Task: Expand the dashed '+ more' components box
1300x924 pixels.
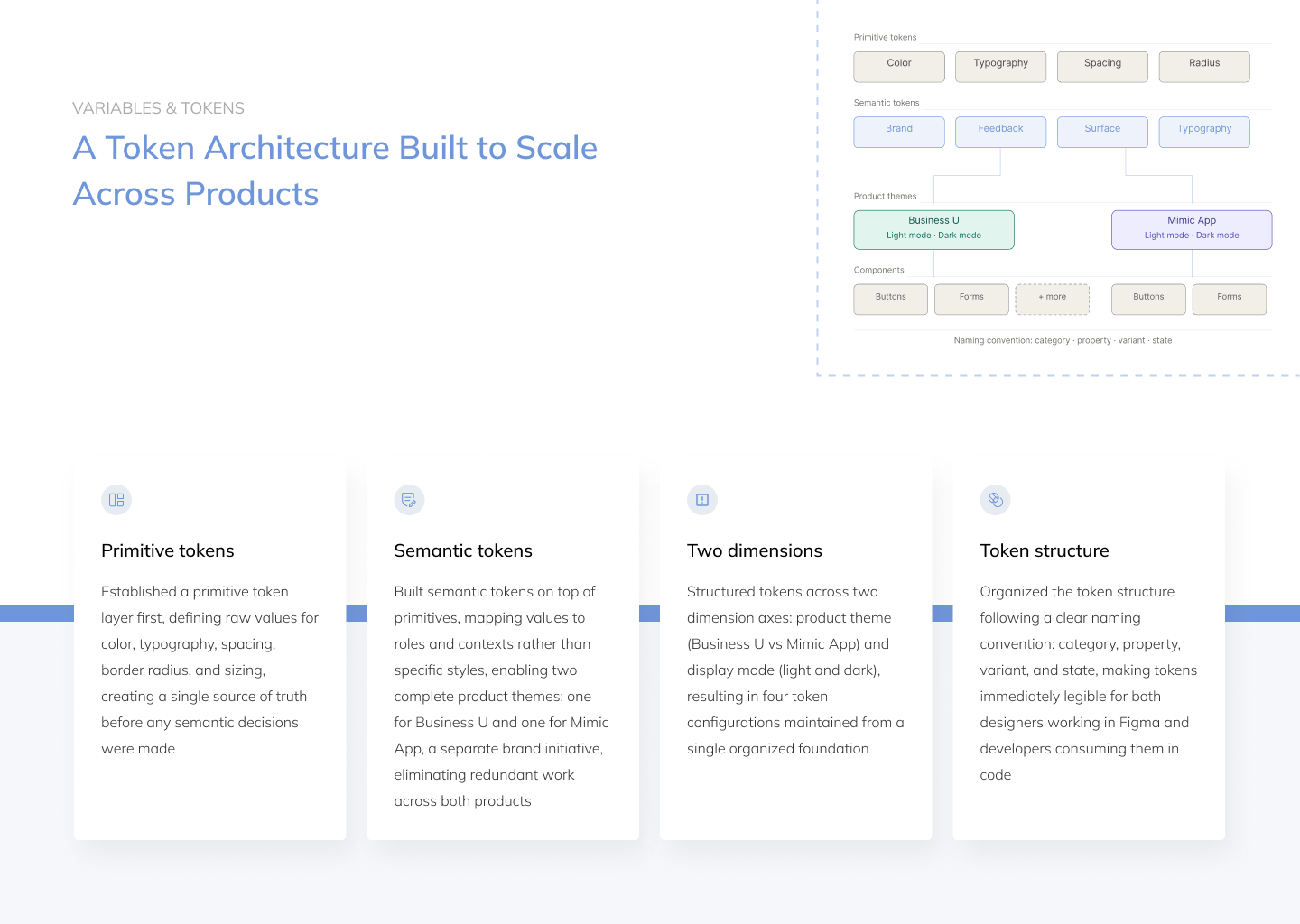Action: pos(1053,299)
